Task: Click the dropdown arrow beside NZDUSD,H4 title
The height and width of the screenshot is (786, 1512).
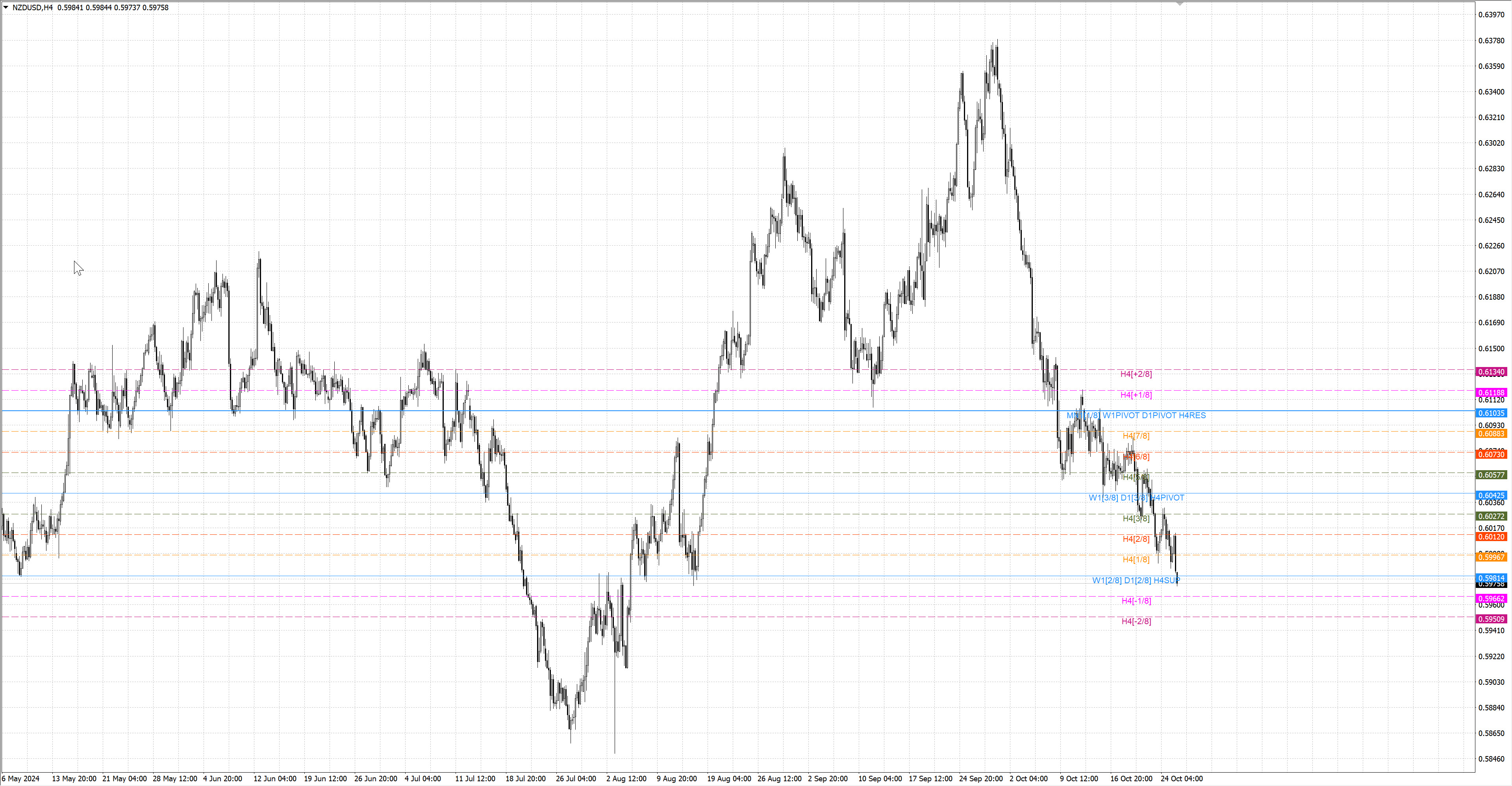Action: (x=6, y=7)
